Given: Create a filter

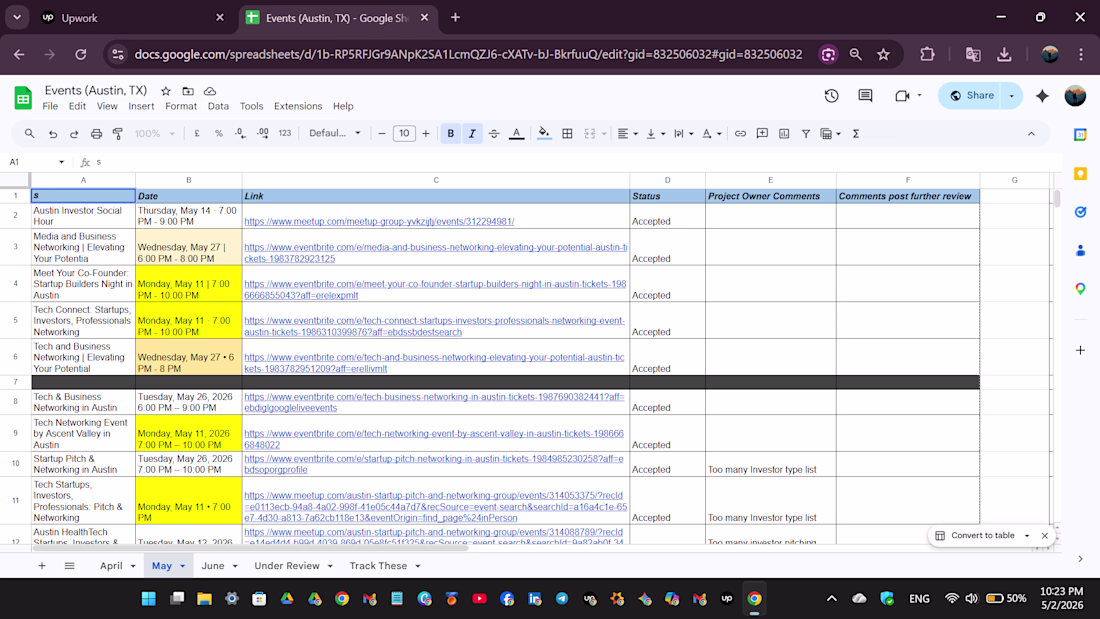Looking at the screenshot, I should click(806, 133).
